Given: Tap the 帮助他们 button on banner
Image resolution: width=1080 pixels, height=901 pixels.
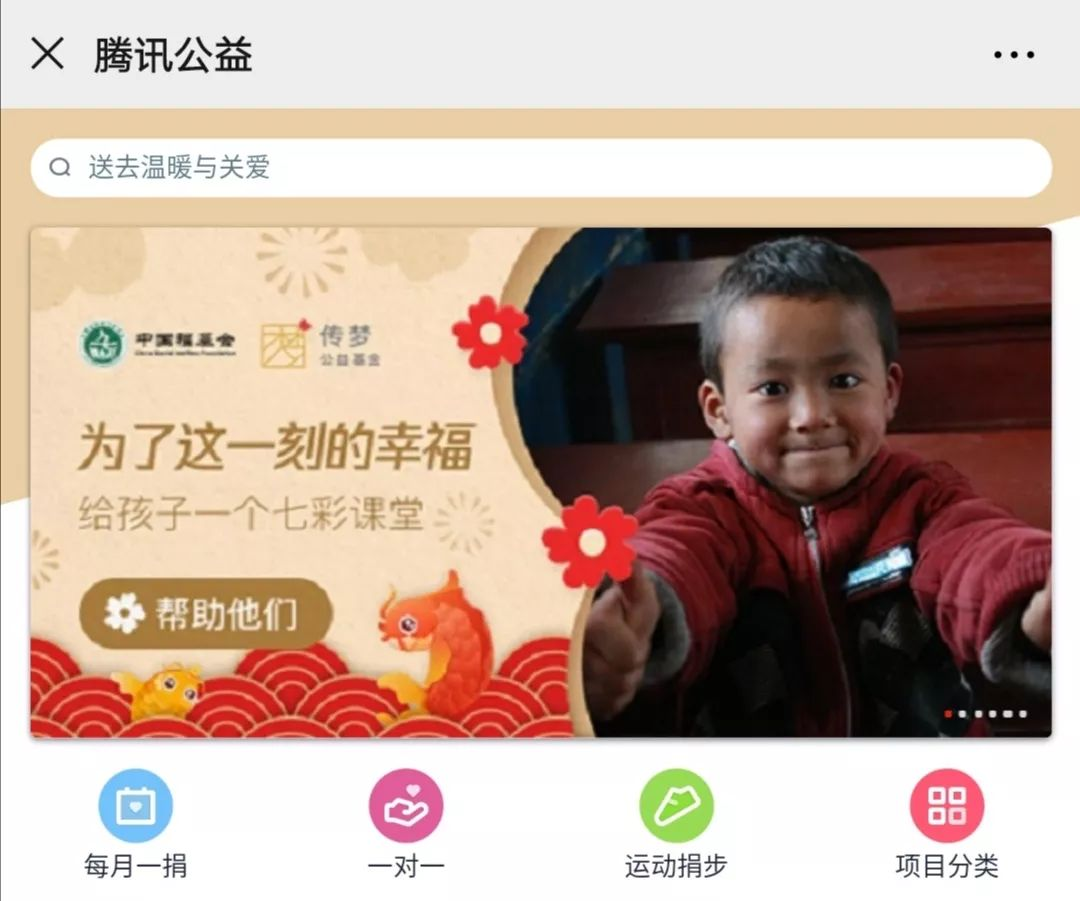Looking at the screenshot, I should click(206, 613).
